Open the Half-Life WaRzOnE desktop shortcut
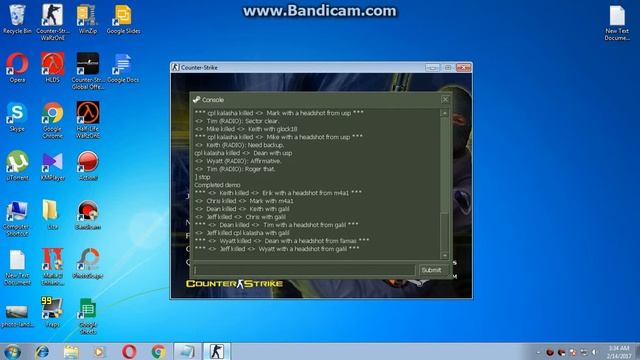 87,120
